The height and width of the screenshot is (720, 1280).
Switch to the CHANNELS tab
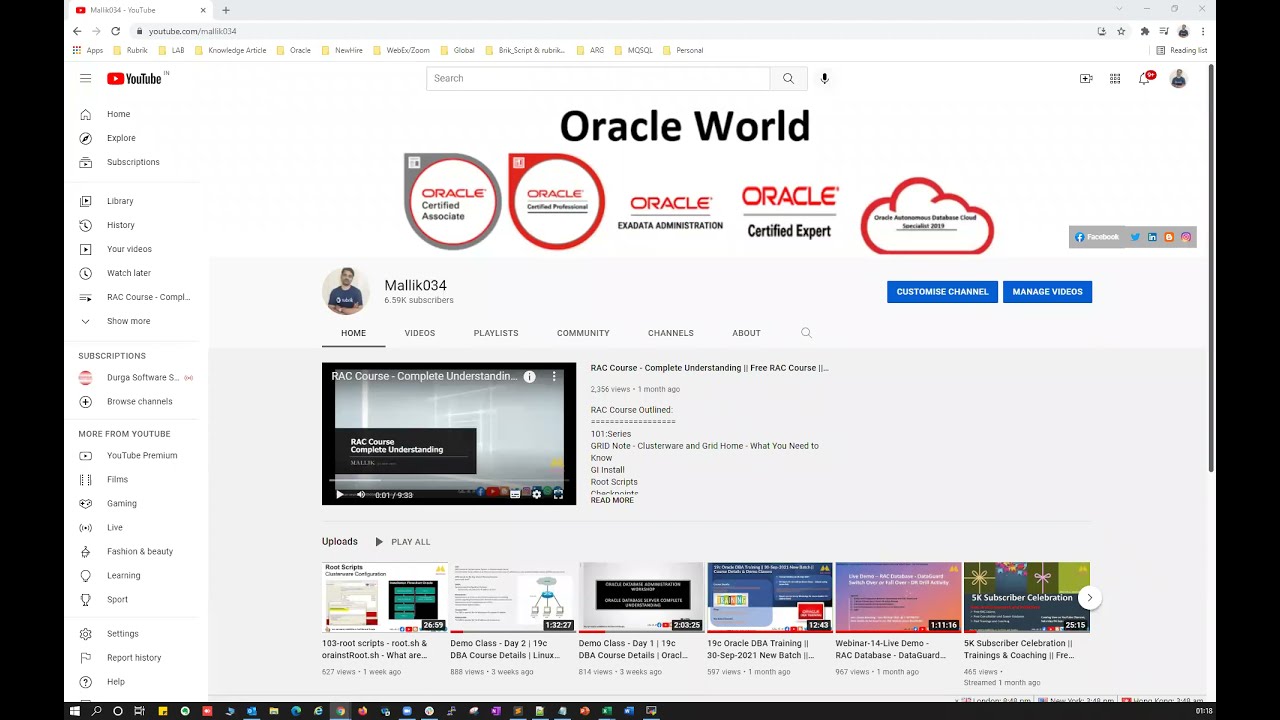[671, 333]
